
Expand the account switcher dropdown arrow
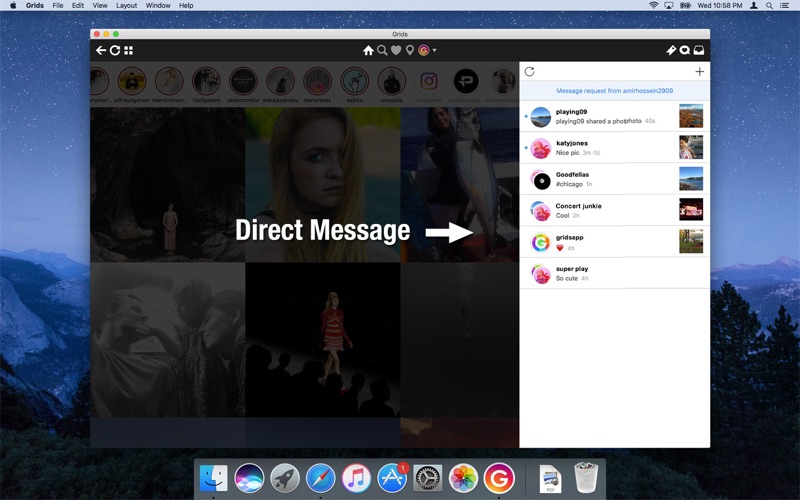tap(434, 51)
